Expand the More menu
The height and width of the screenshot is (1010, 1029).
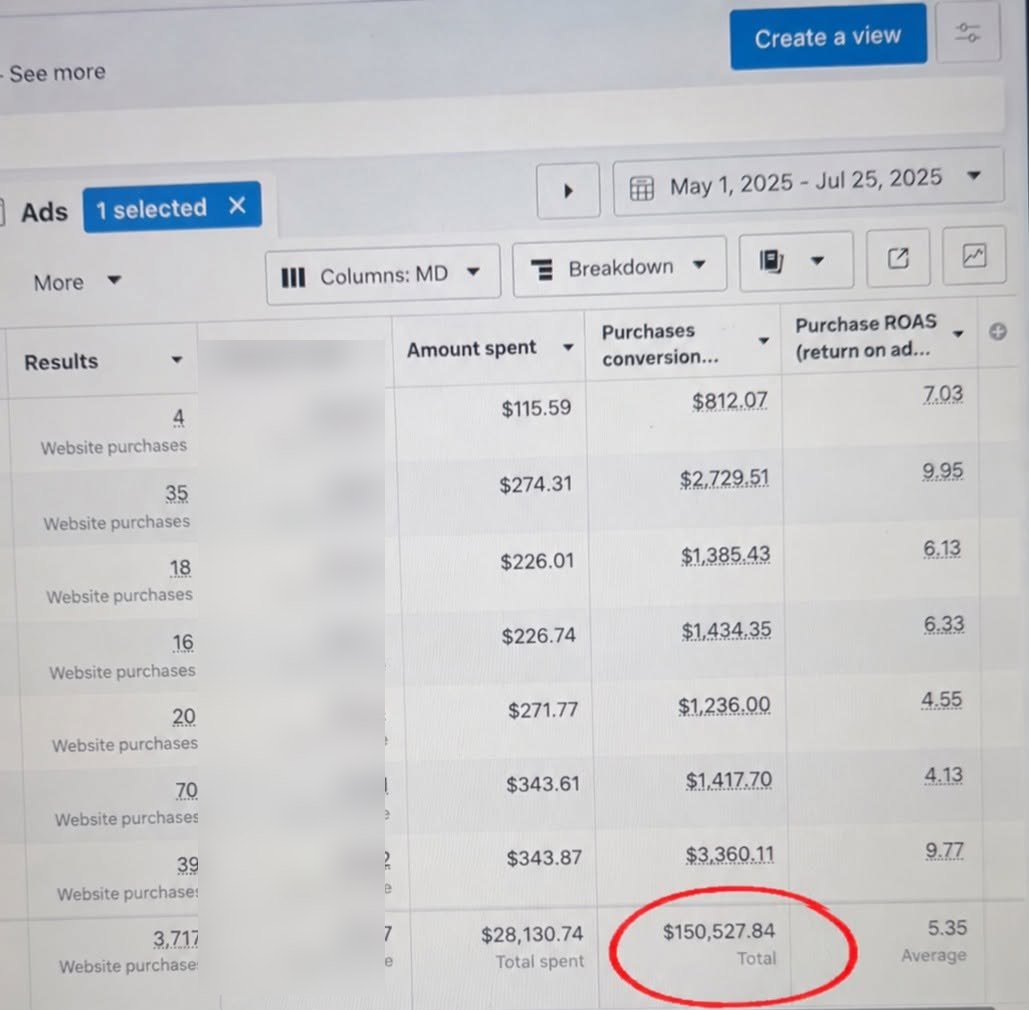click(77, 282)
